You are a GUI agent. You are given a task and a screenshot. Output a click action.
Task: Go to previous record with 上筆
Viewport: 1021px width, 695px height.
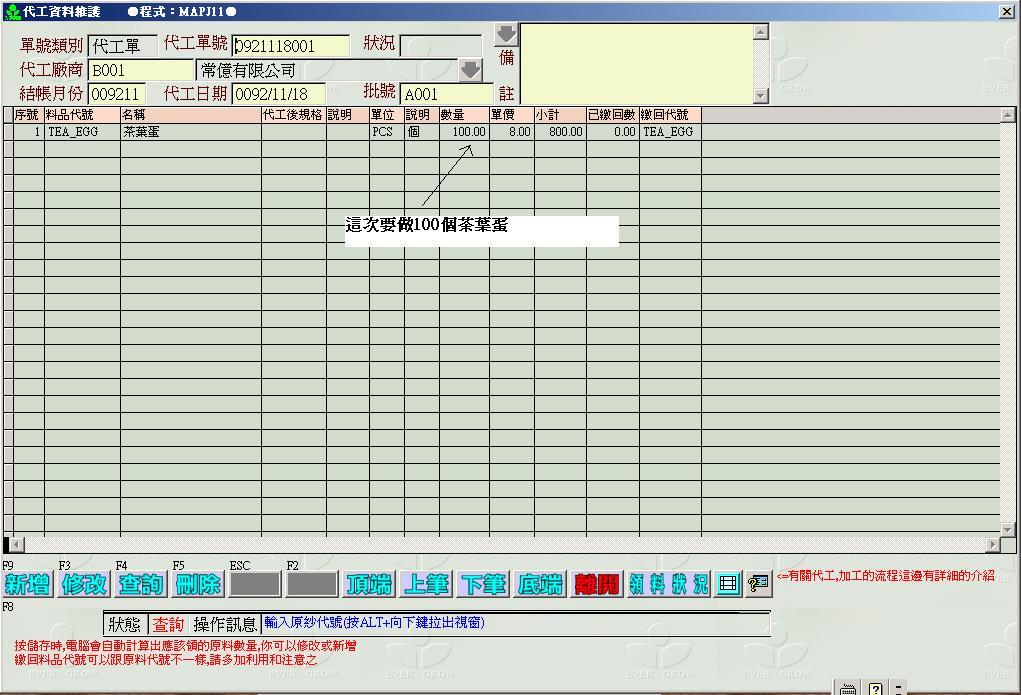[x=426, y=585]
